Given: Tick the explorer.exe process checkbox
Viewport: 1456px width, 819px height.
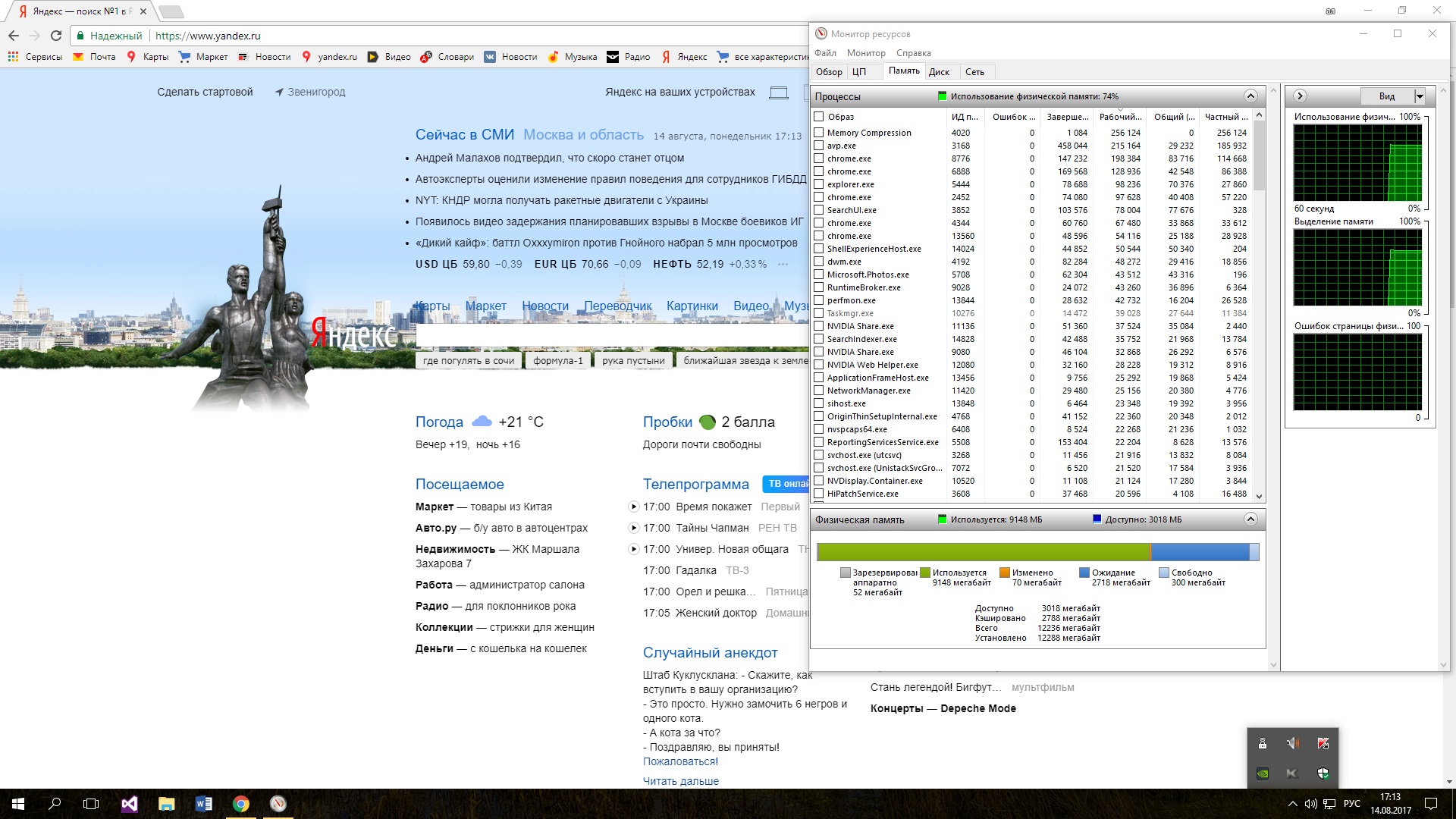Looking at the screenshot, I should [819, 184].
